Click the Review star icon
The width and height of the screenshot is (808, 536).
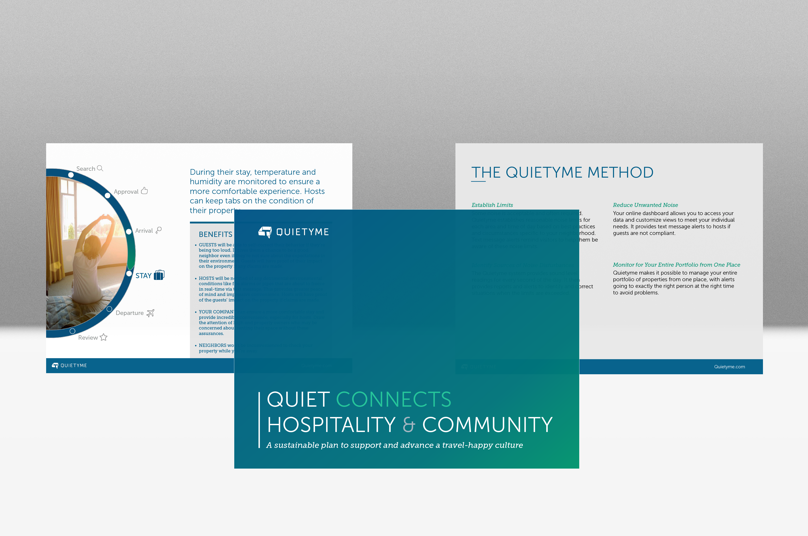(104, 337)
